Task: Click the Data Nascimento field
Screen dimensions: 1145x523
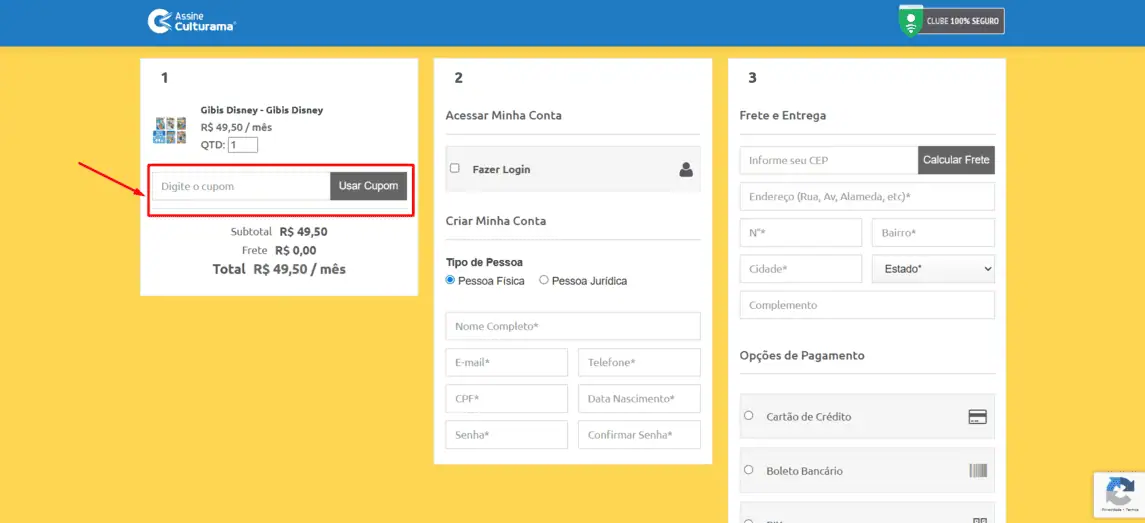Action: [639, 399]
